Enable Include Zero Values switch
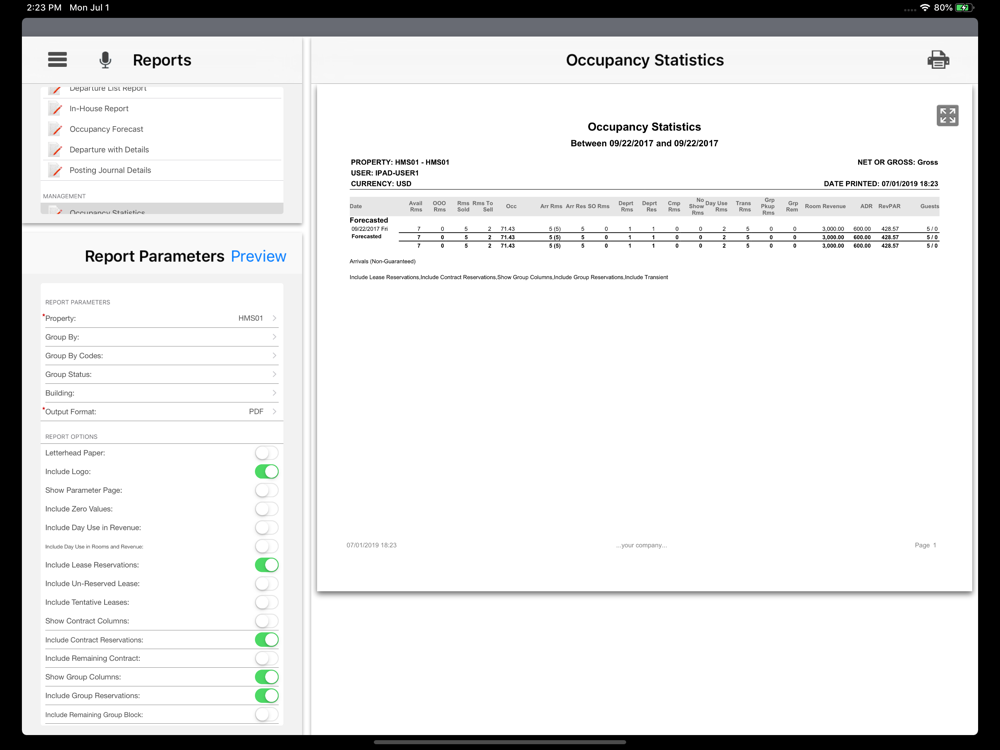Image resolution: width=1000 pixels, height=750 pixels. tap(267, 509)
